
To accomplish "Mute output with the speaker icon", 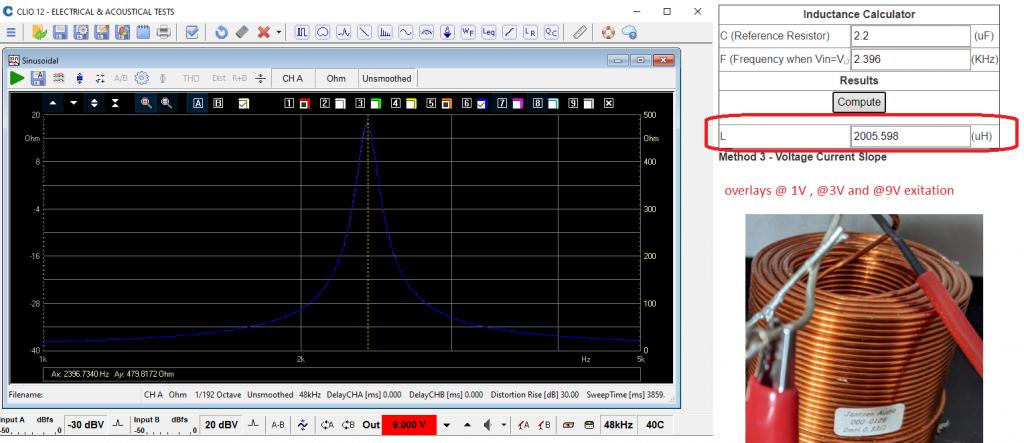I will pos(488,425).
